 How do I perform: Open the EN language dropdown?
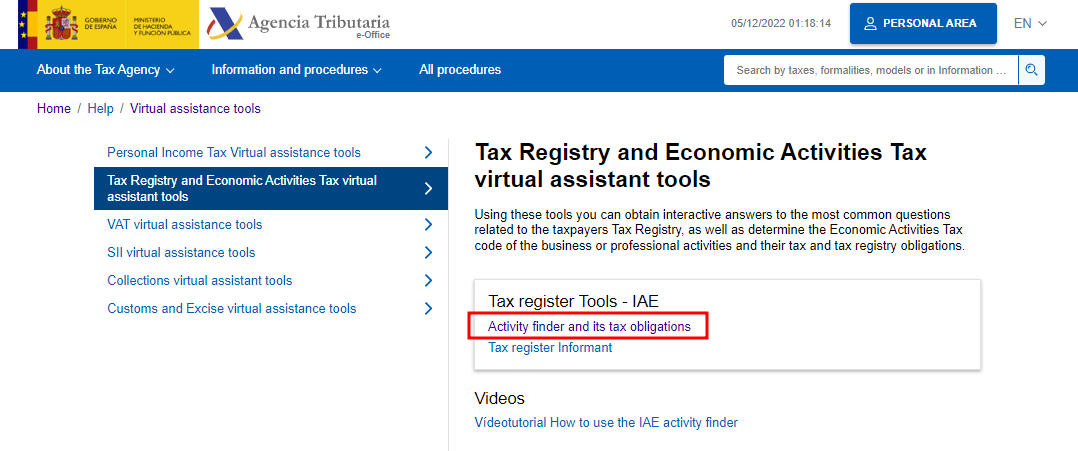pos(1030,23)
